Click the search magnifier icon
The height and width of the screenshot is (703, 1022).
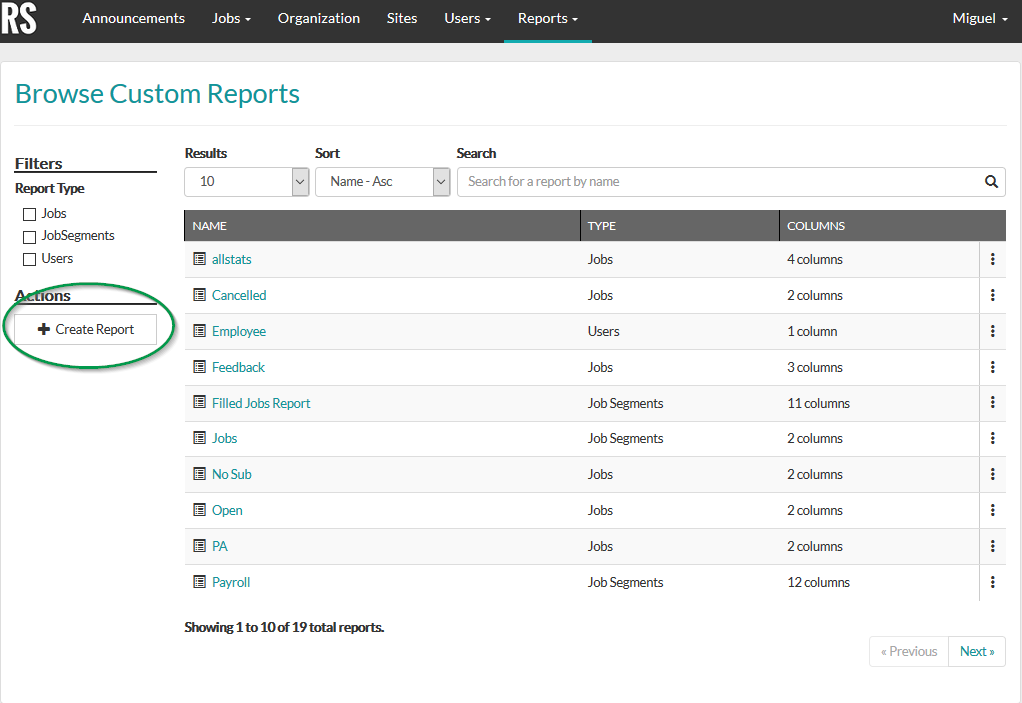coord(990,181)
